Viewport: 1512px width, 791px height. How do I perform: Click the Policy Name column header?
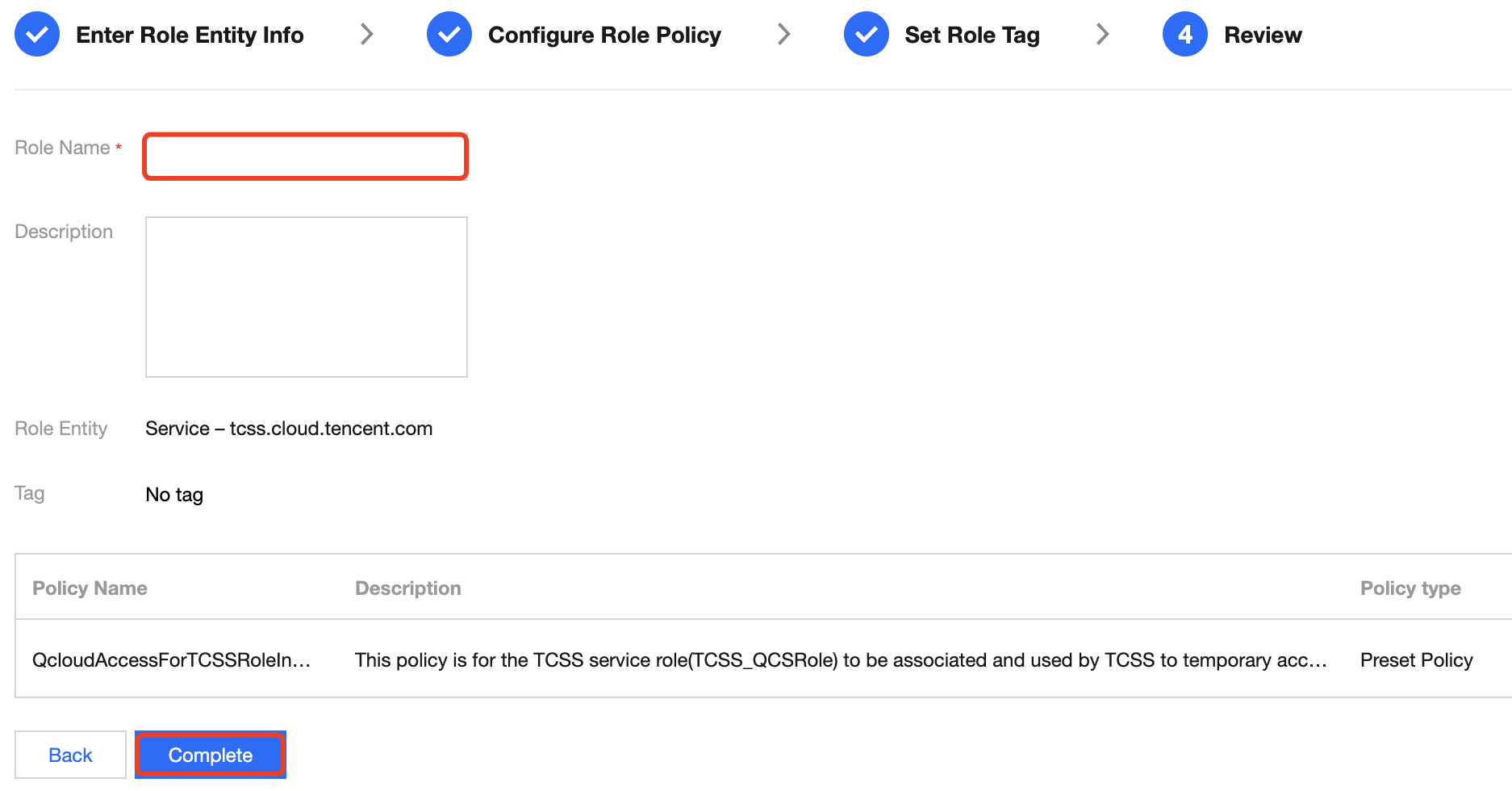click(90, 588)
